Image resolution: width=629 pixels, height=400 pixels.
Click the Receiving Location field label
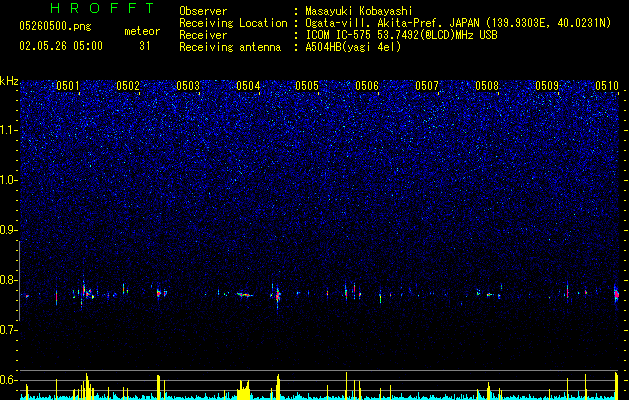pos(233,23)
